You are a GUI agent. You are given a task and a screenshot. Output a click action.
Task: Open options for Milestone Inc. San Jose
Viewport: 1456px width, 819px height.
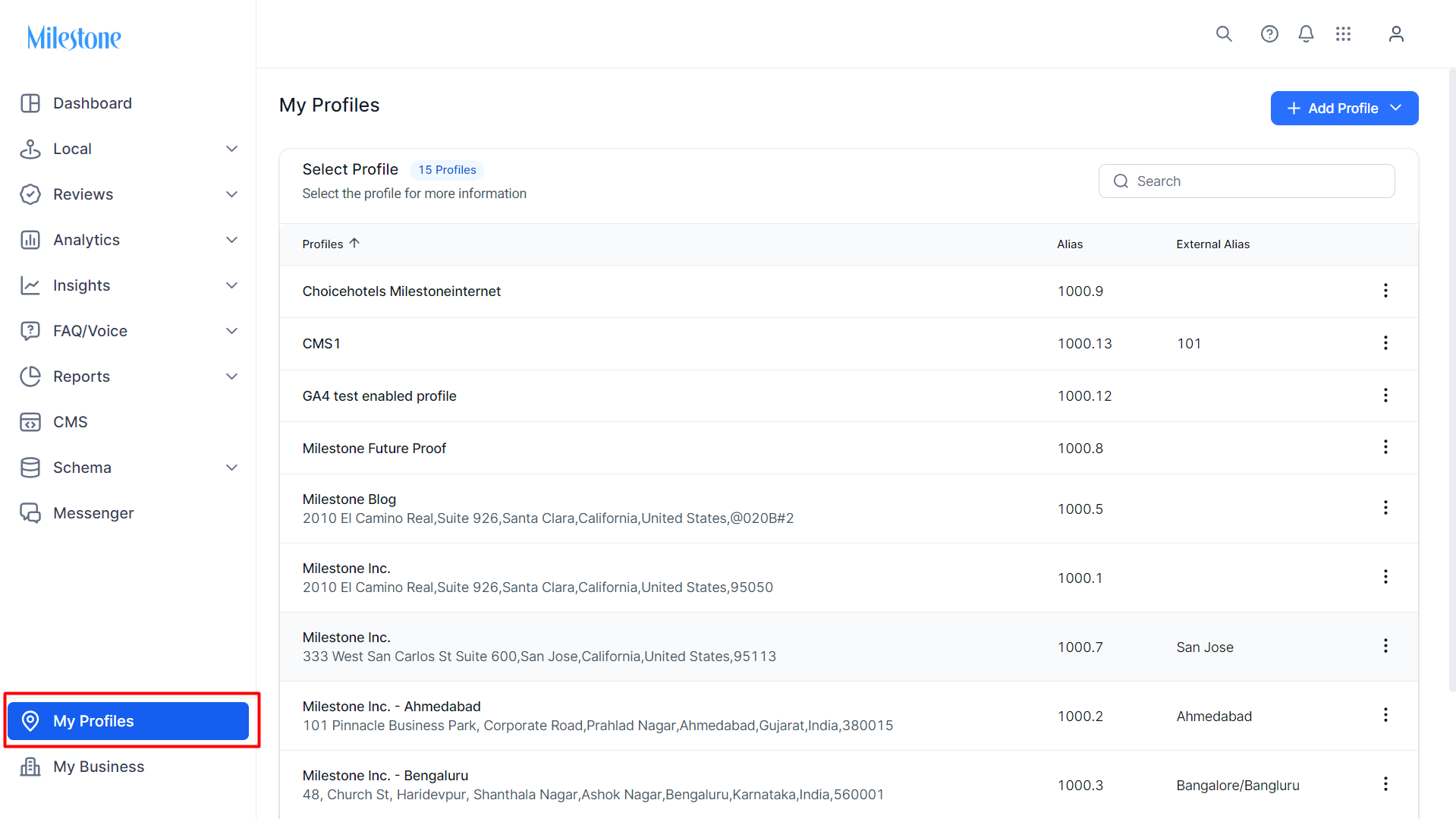click(x=1385, y=646)
